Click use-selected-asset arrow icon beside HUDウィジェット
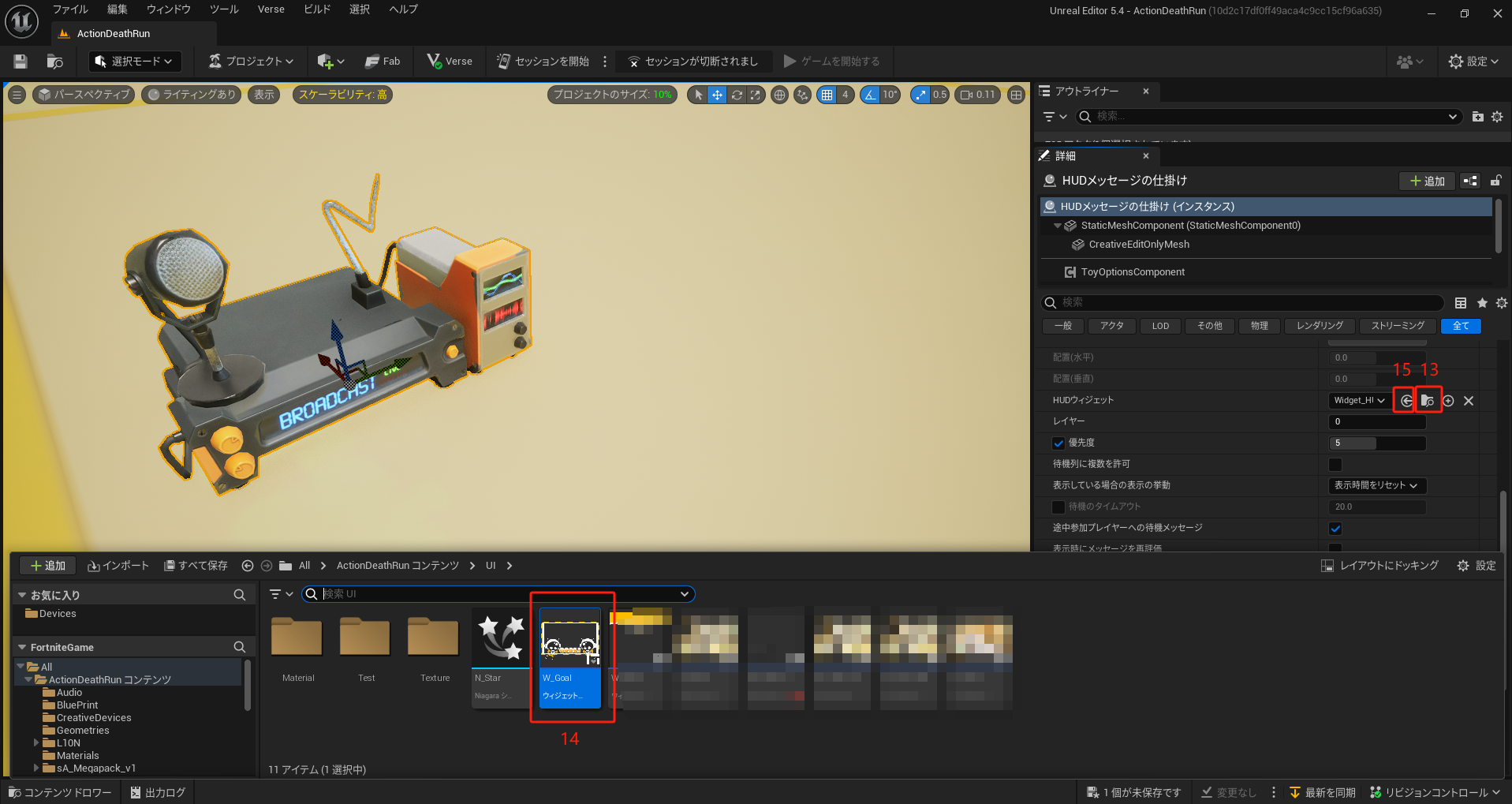The image size is (1512, 804). (x=1406, y=401)
